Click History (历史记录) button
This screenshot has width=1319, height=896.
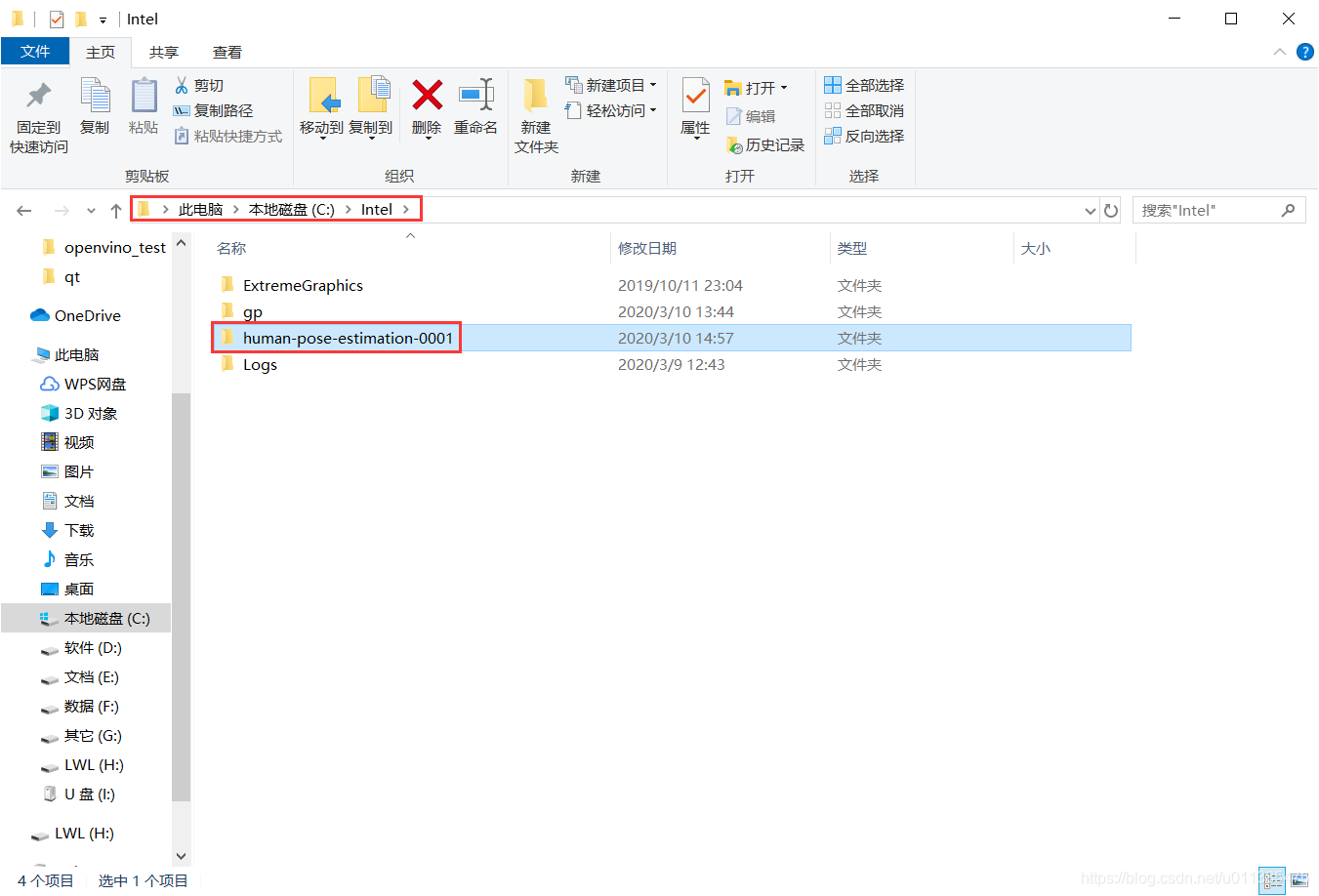[765, 145]
